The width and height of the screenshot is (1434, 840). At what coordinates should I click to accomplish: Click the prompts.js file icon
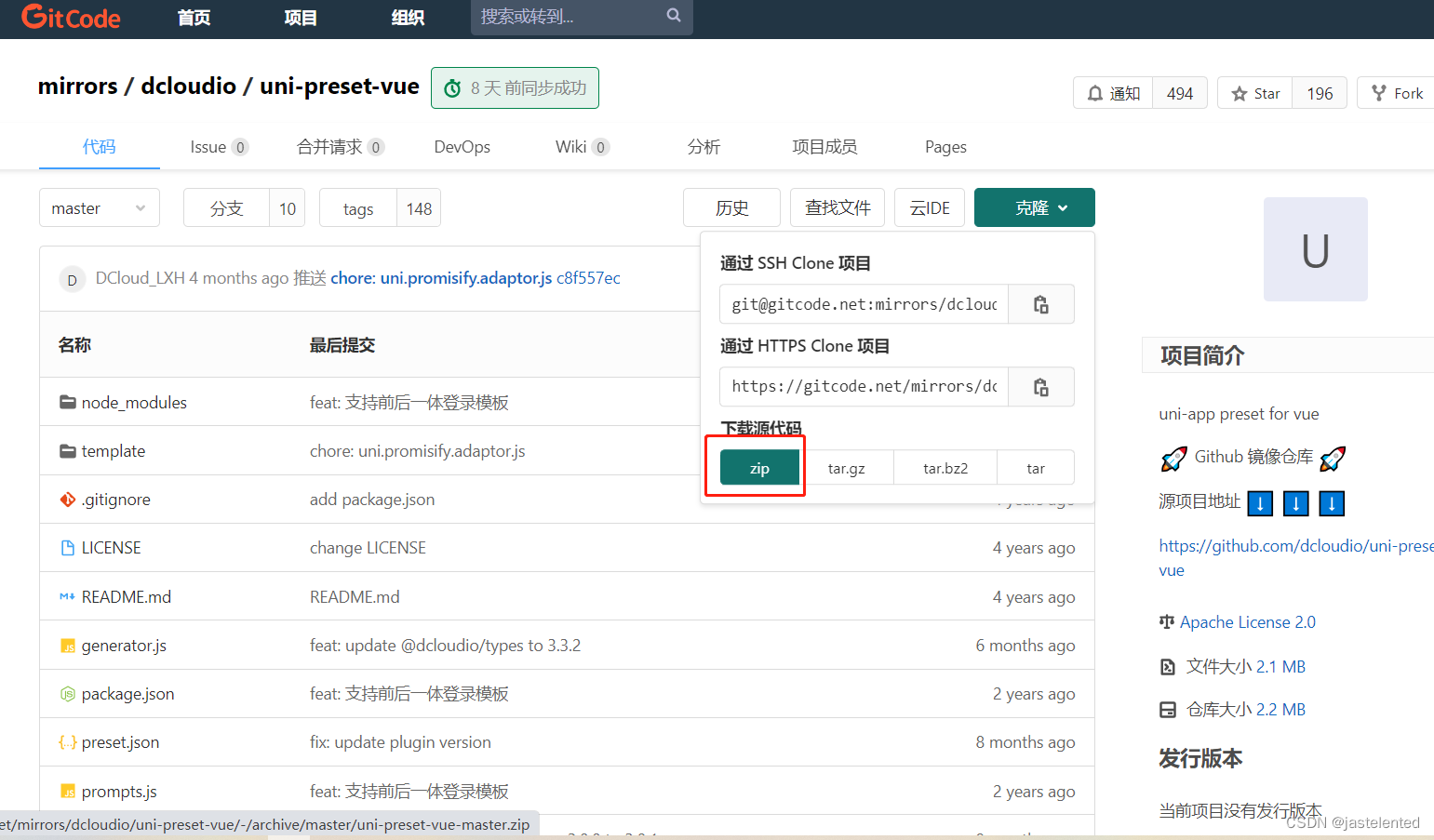[x=68, y=792]
